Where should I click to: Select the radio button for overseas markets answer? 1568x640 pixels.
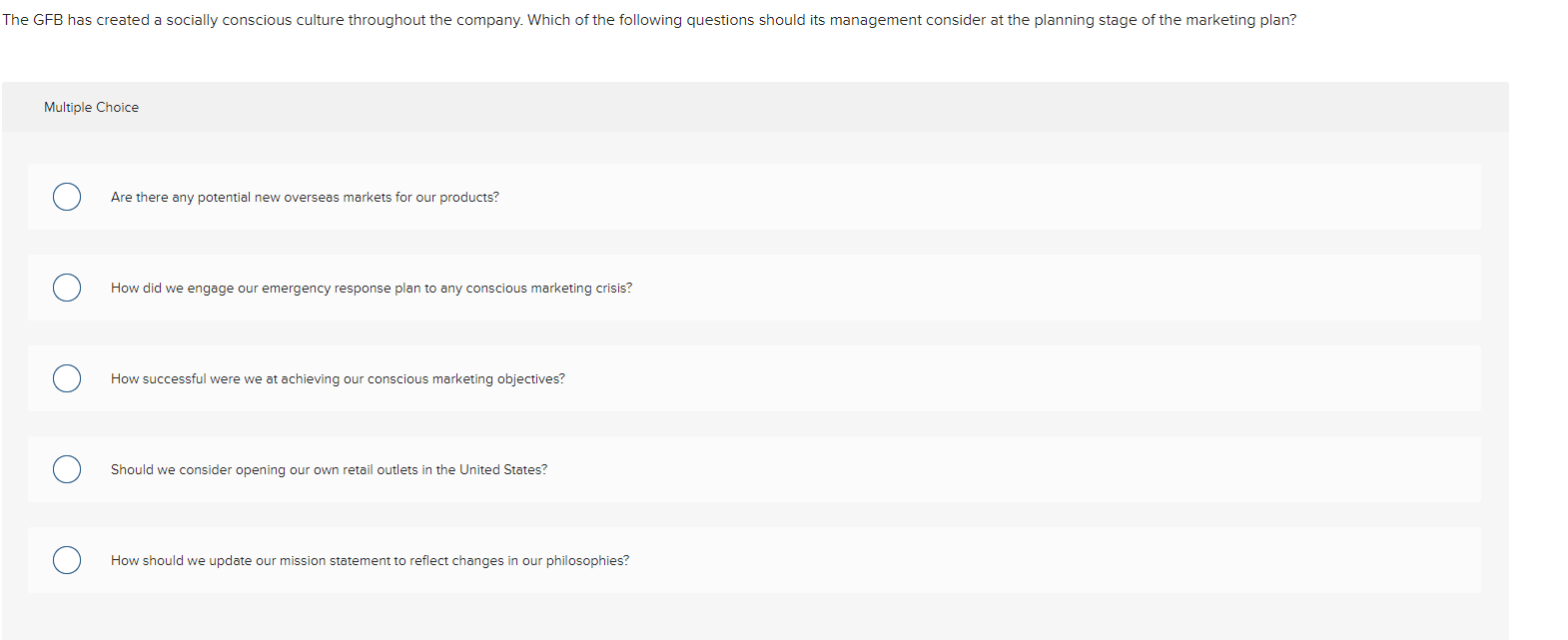[x=67, y=197]
